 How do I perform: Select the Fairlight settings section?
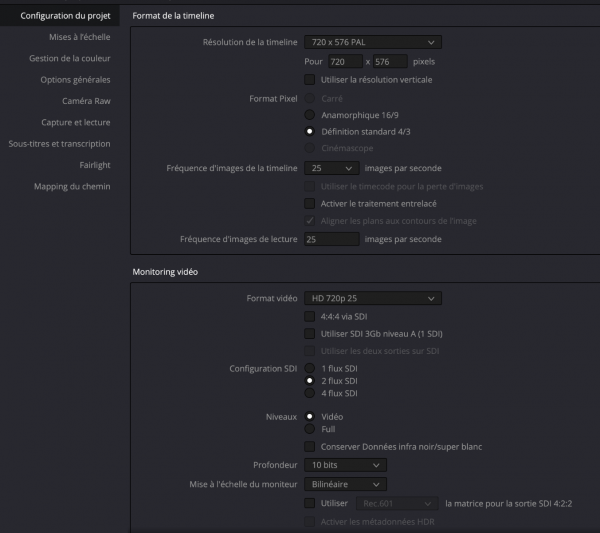[x=95, y=165]
